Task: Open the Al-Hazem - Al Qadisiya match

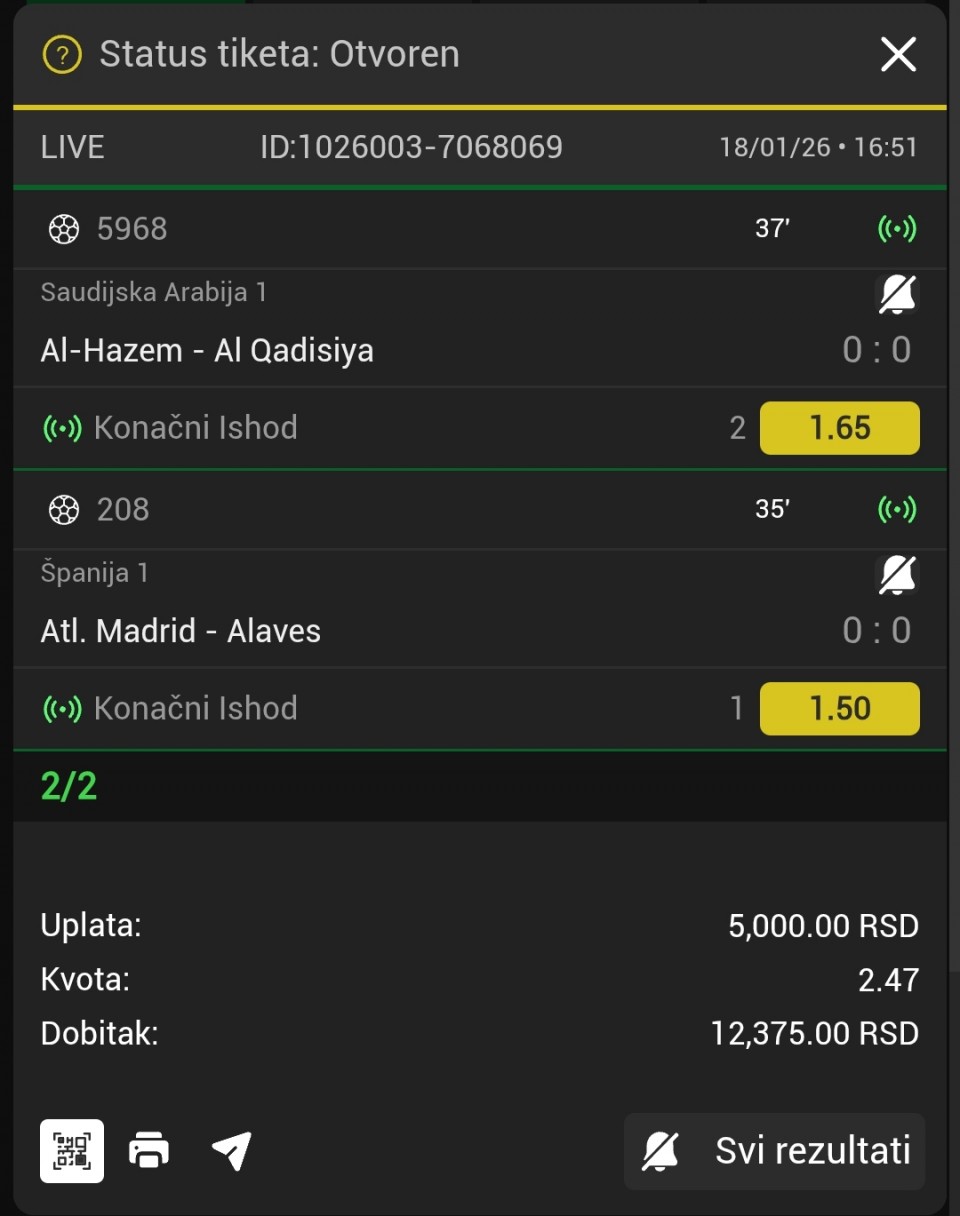Action: pos(207,350)
